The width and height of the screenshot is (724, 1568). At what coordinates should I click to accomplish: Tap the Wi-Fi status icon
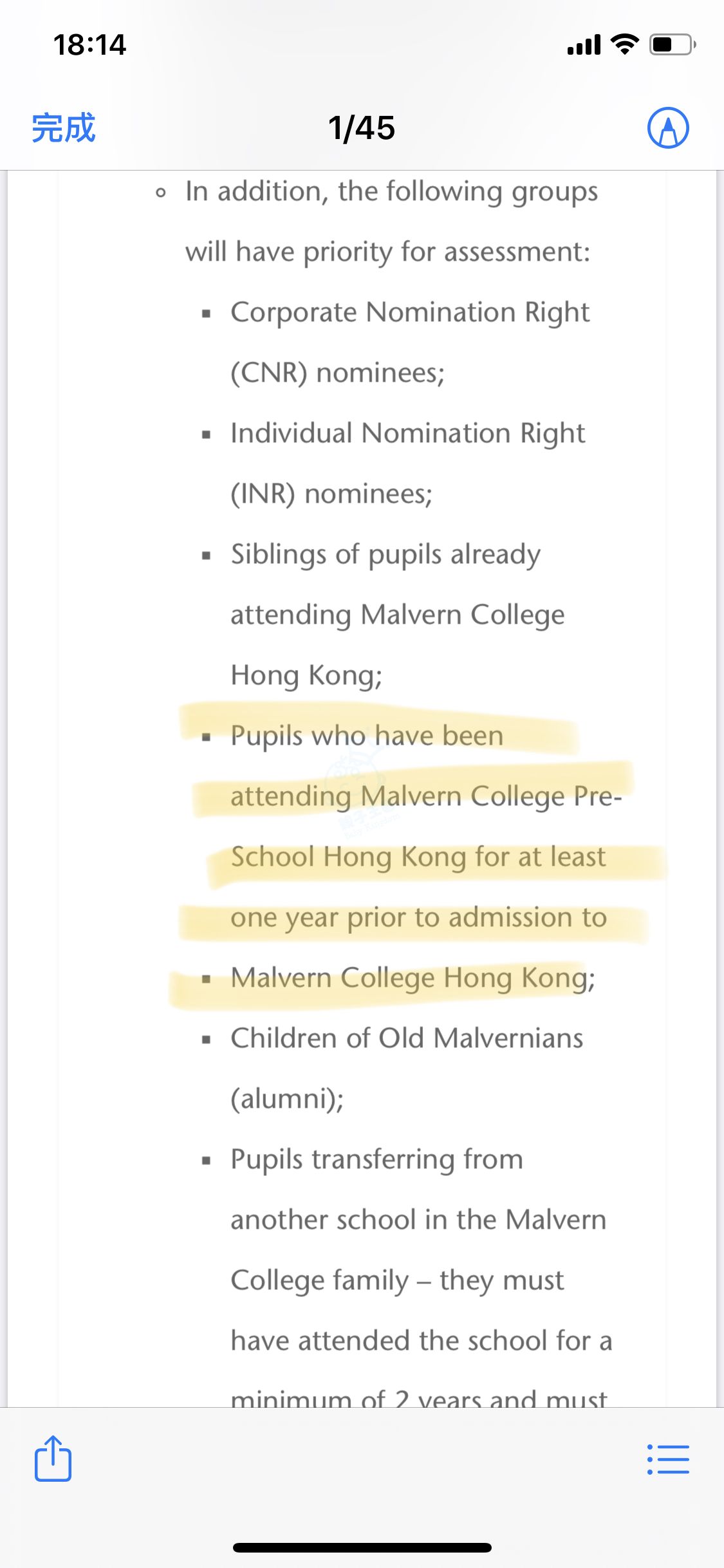pyautogui.click(x=624, y=44)
